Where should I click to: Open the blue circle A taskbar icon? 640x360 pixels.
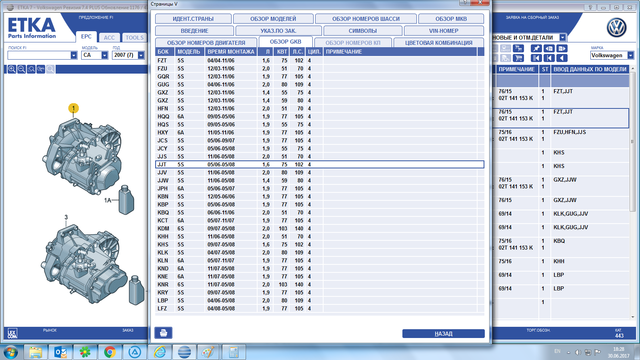tap(135, 352)
